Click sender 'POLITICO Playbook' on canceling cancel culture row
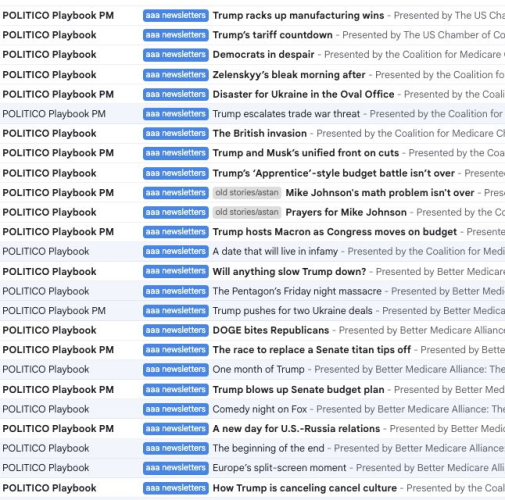 pos(49,488)
